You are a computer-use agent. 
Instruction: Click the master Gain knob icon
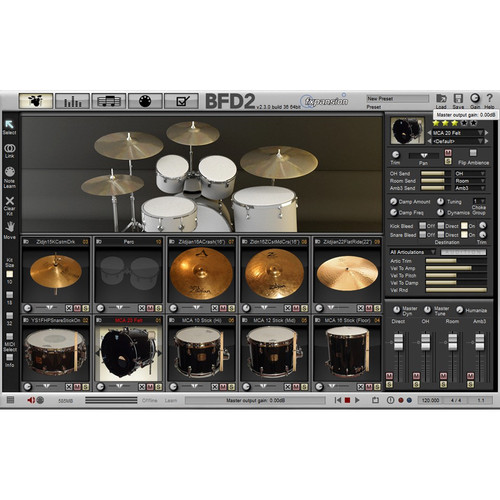pyautogui.click(x=475, y=98)
